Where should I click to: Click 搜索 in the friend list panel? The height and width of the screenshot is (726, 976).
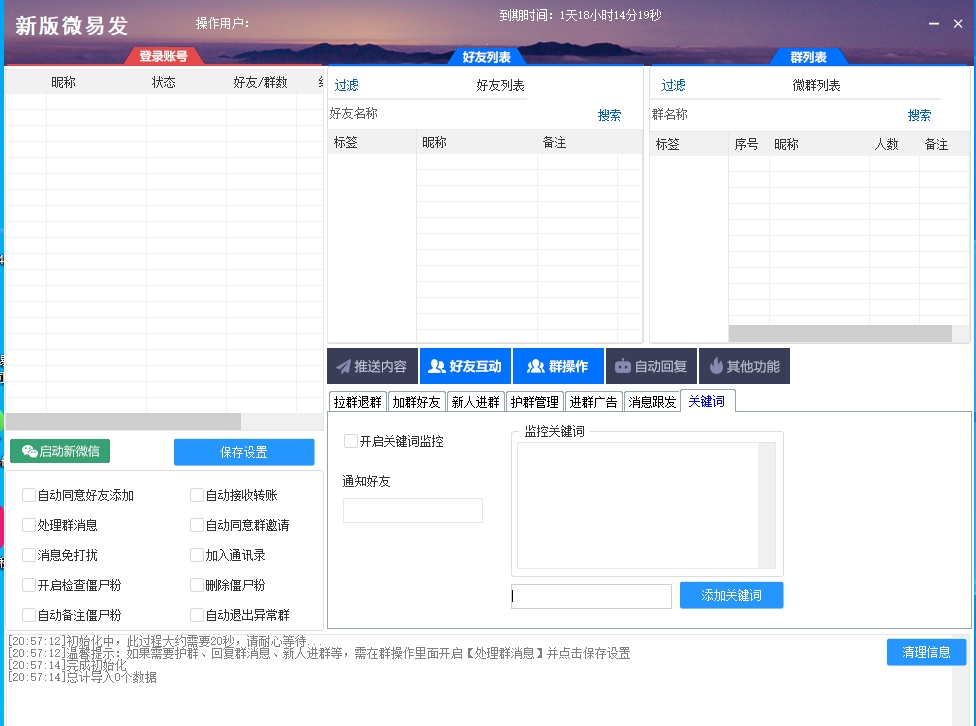click(609, 115)
